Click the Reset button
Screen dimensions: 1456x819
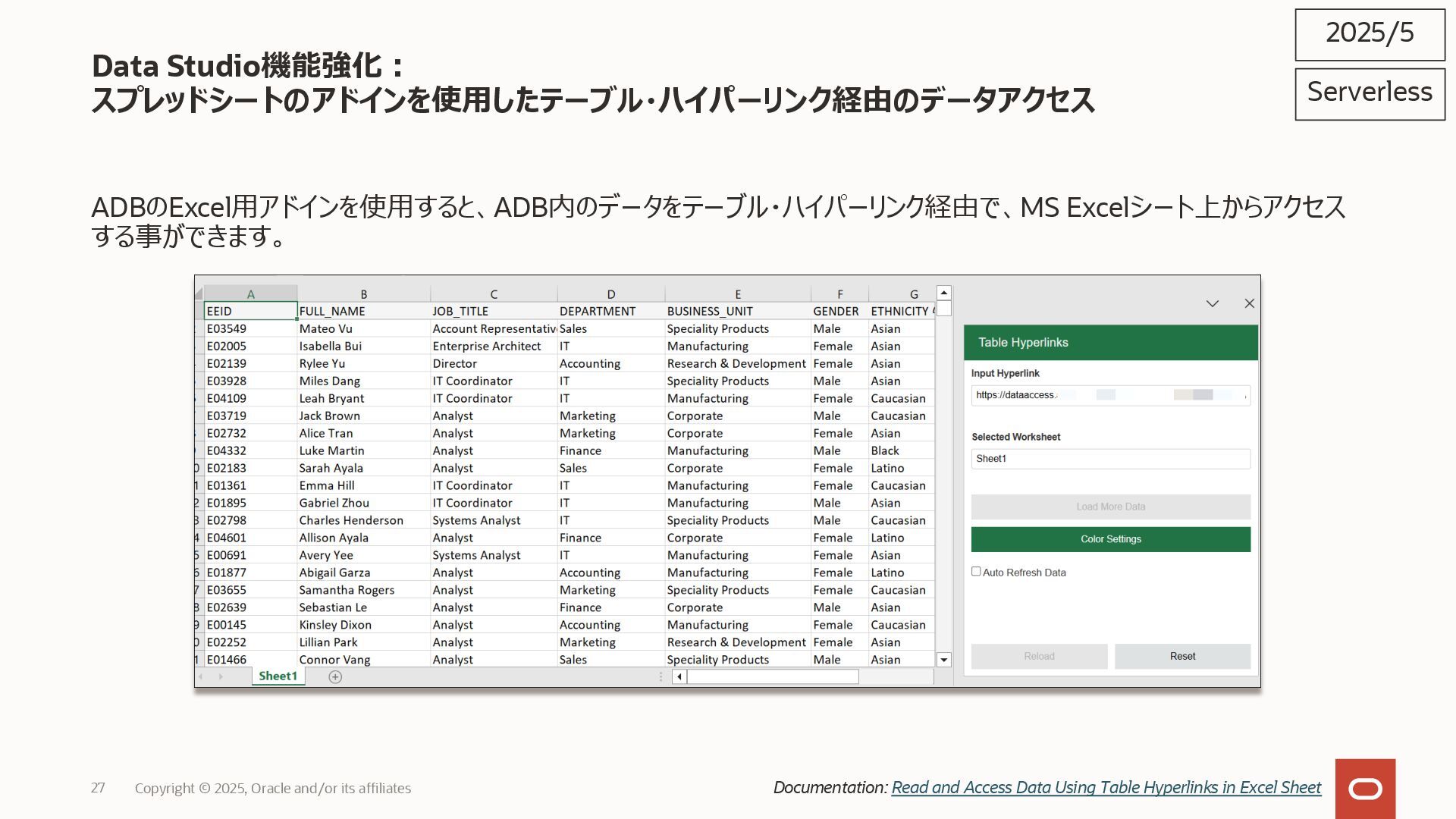(1182, 657)
